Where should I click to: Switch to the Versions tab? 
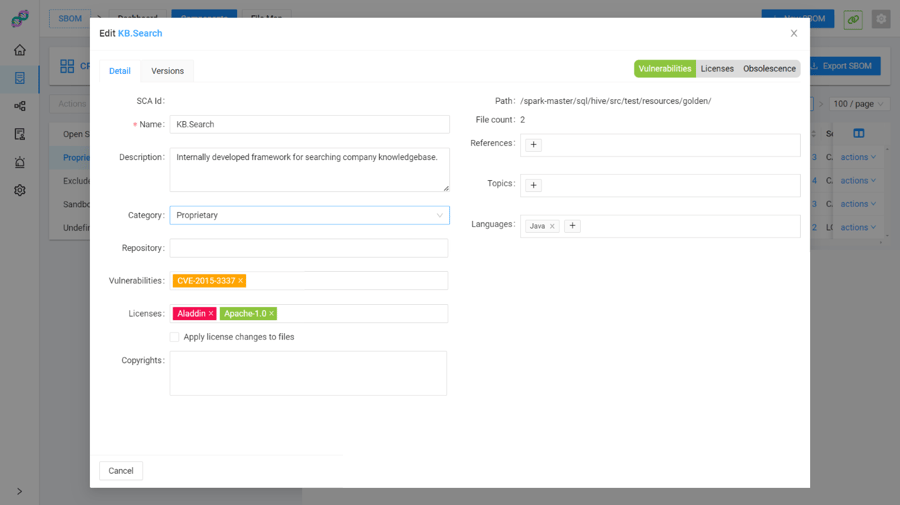[x=167, y=71]
